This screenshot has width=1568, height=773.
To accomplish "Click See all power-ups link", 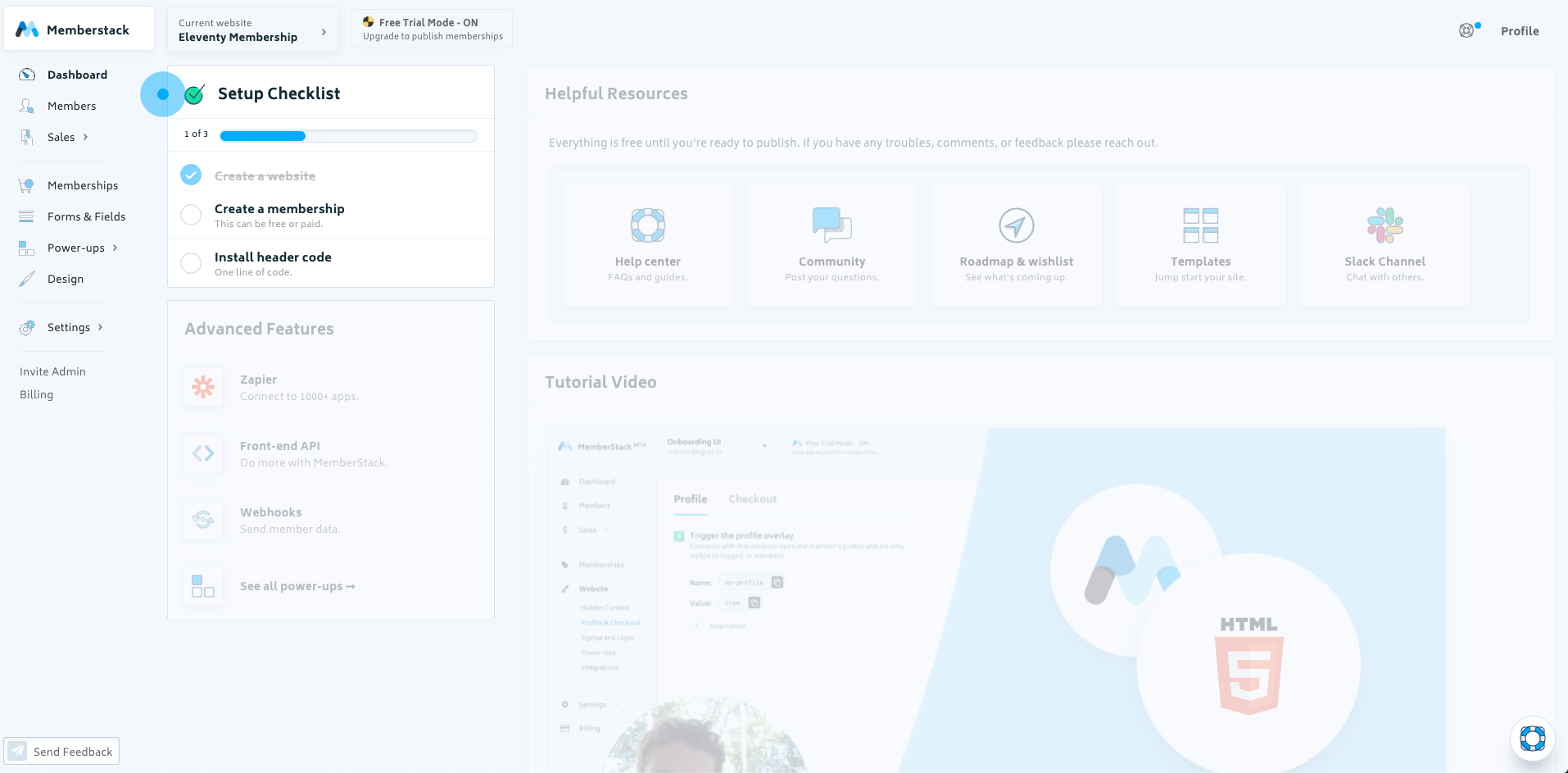I will pyautogui.click(x=297, y=586).
